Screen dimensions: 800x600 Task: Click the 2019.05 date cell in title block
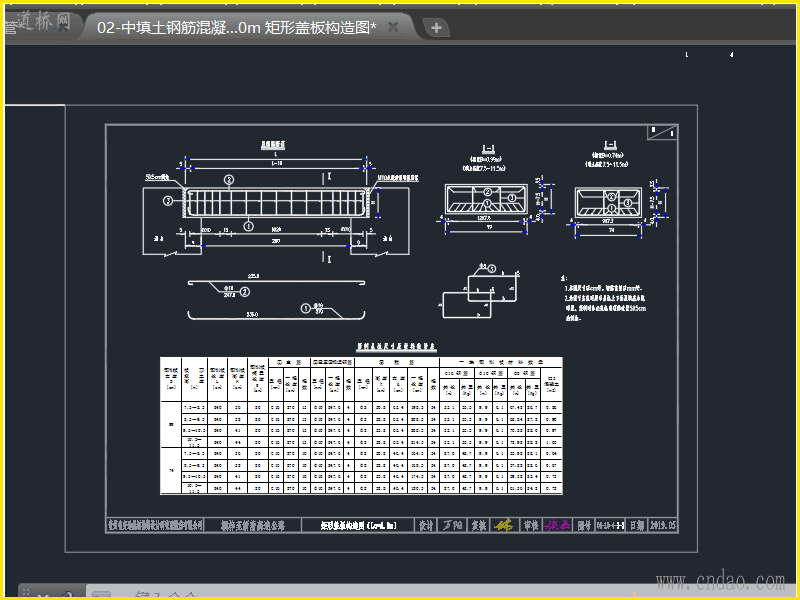click(x=663, y=524)
